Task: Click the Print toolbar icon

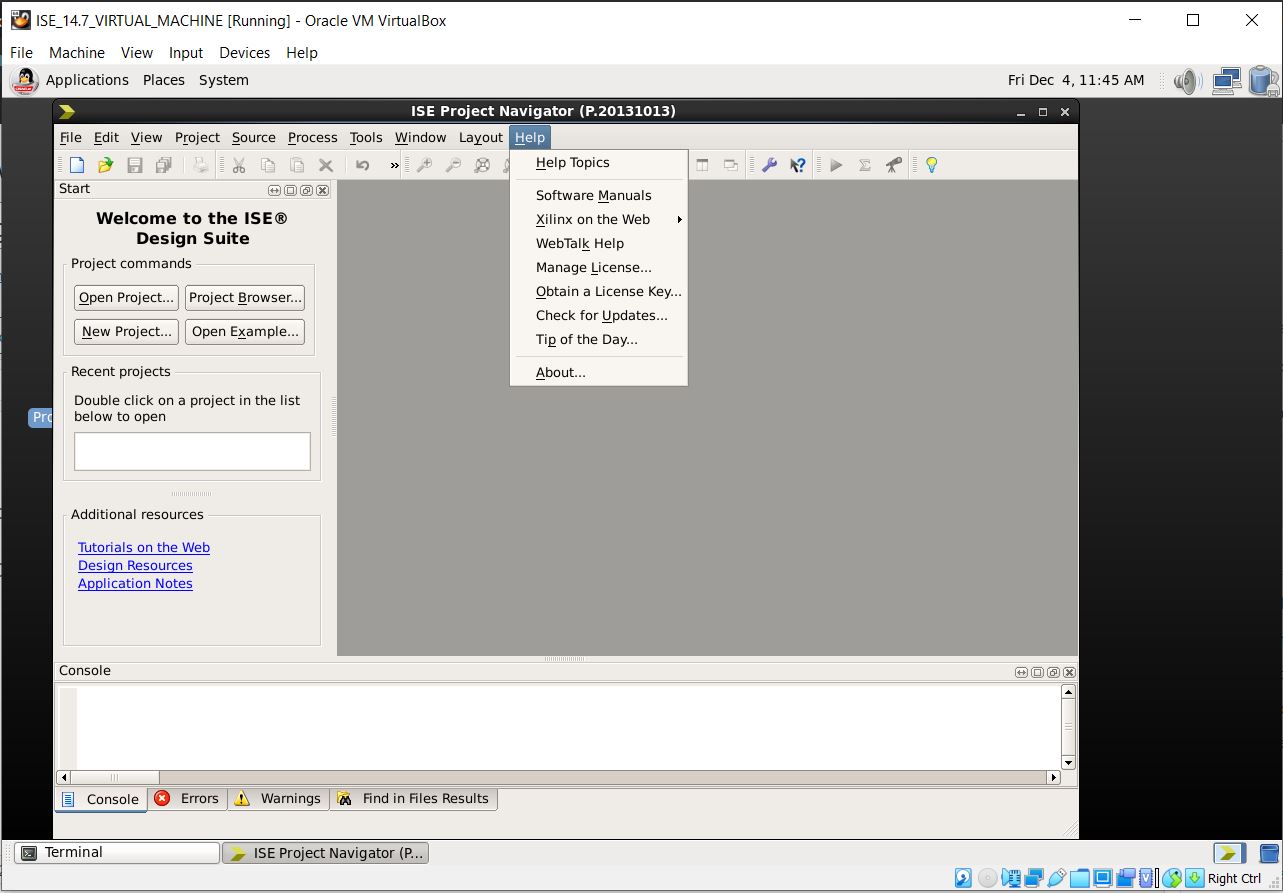Action: 201,165
